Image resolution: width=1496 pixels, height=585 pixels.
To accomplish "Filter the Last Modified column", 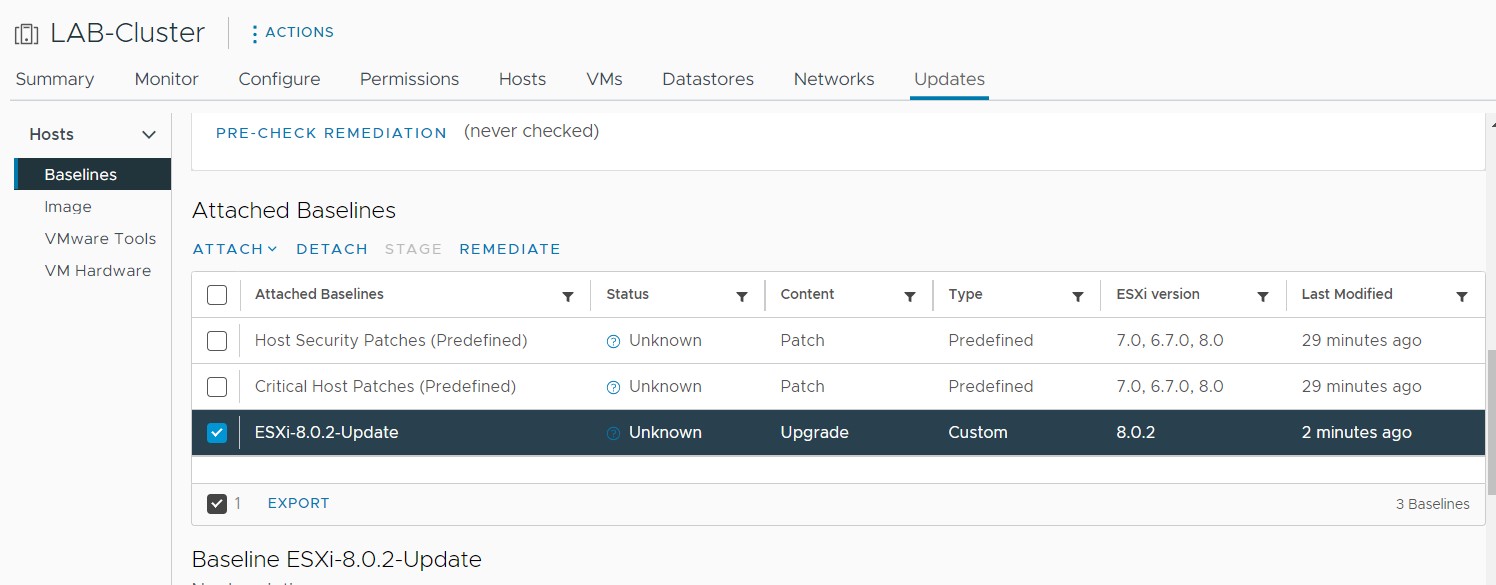I will pos(1462,296).
